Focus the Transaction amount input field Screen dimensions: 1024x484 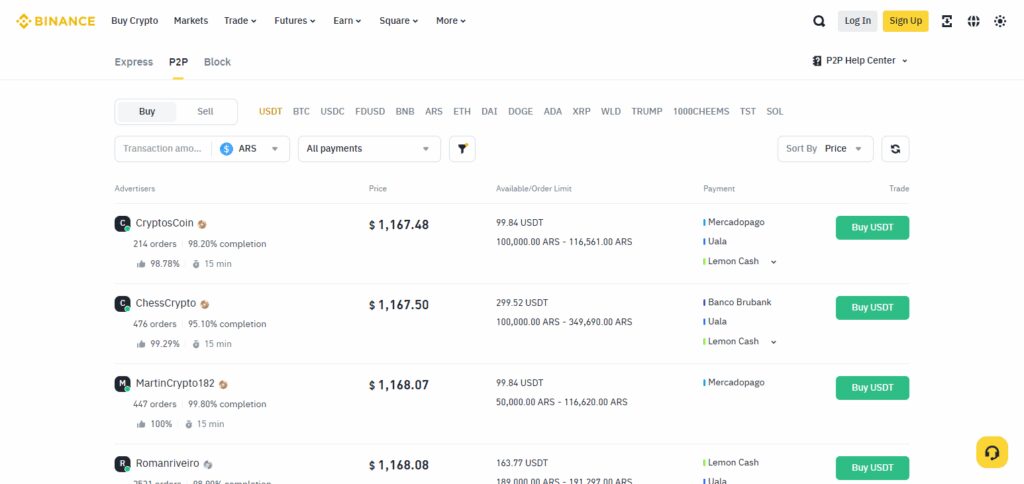point(163,149)
